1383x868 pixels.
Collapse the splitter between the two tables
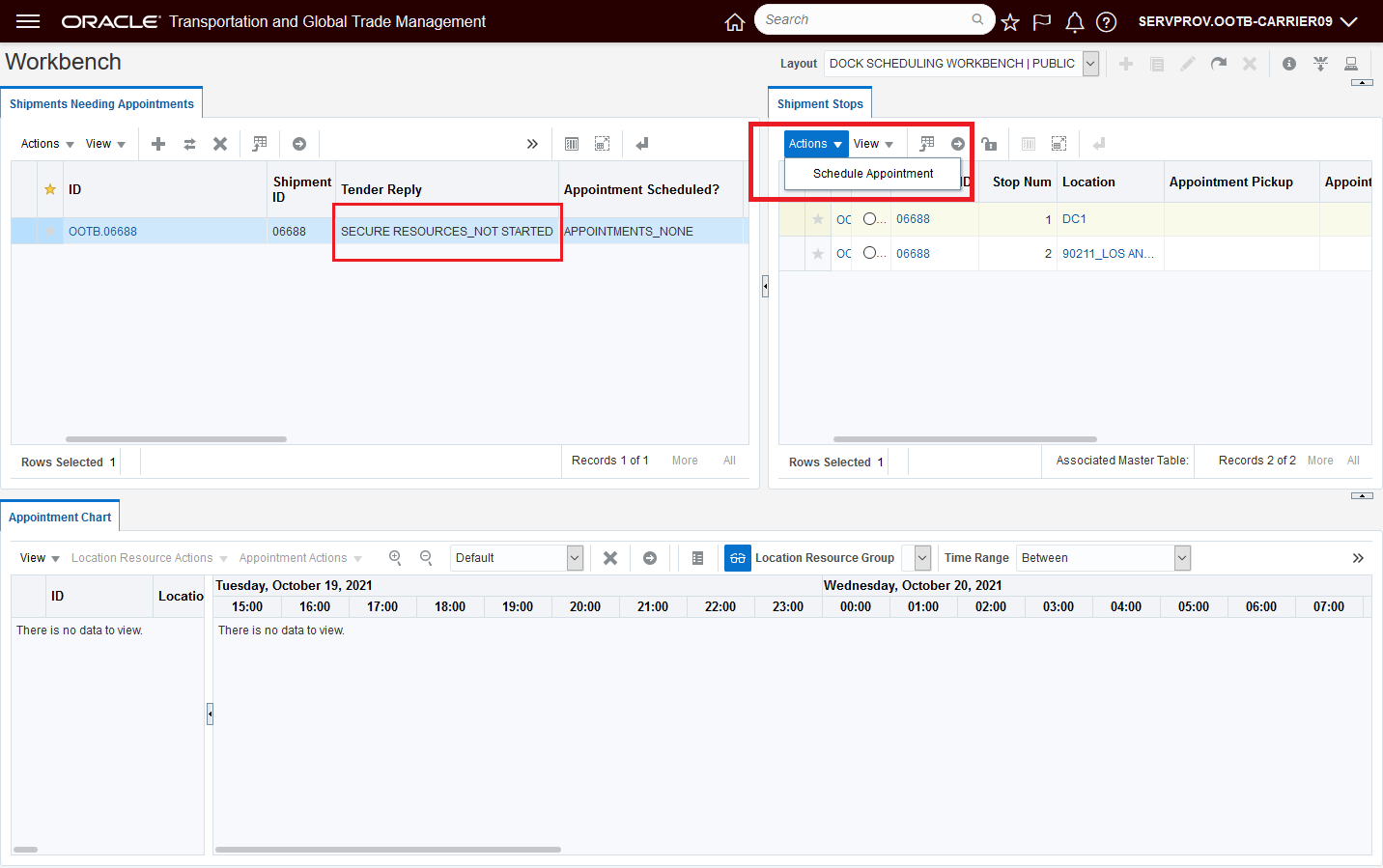coord(765,286)
